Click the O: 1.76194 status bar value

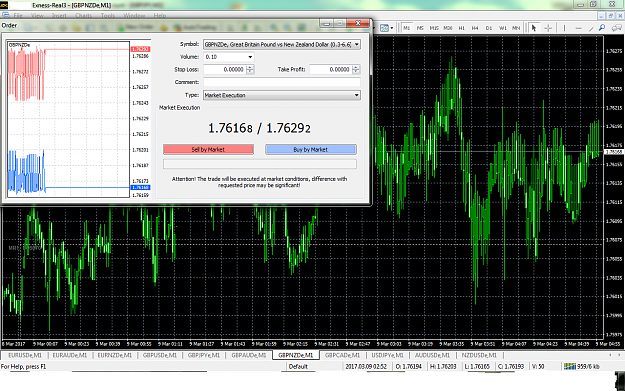pyautogui.click(x=409, y=366)
